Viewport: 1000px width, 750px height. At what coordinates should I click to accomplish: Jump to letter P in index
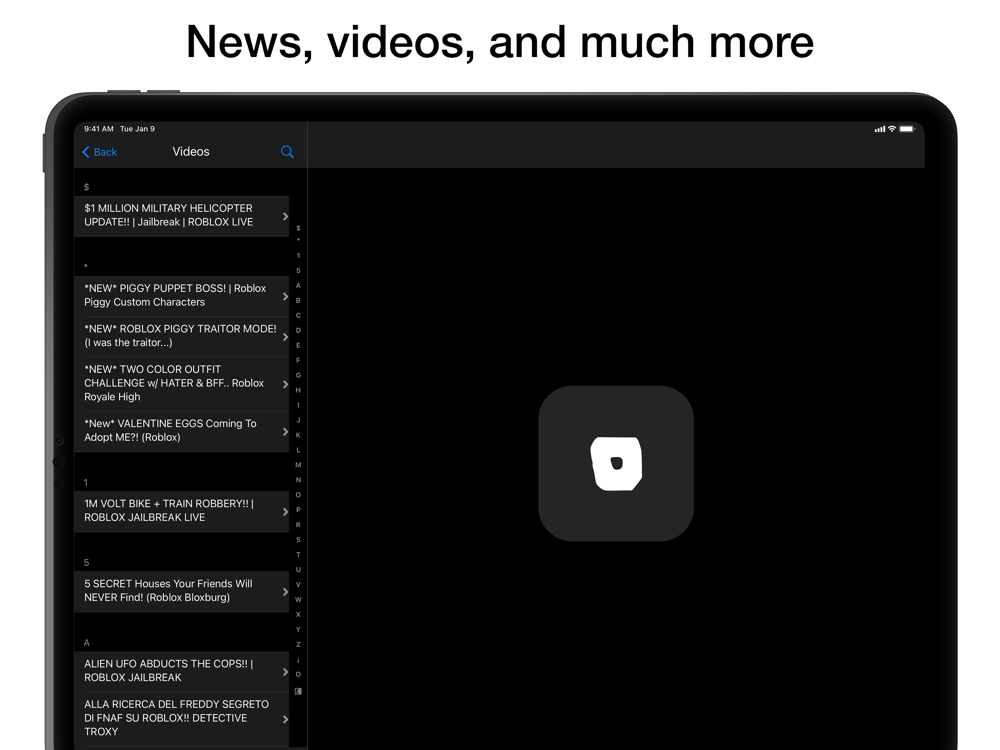click(298, 510)
